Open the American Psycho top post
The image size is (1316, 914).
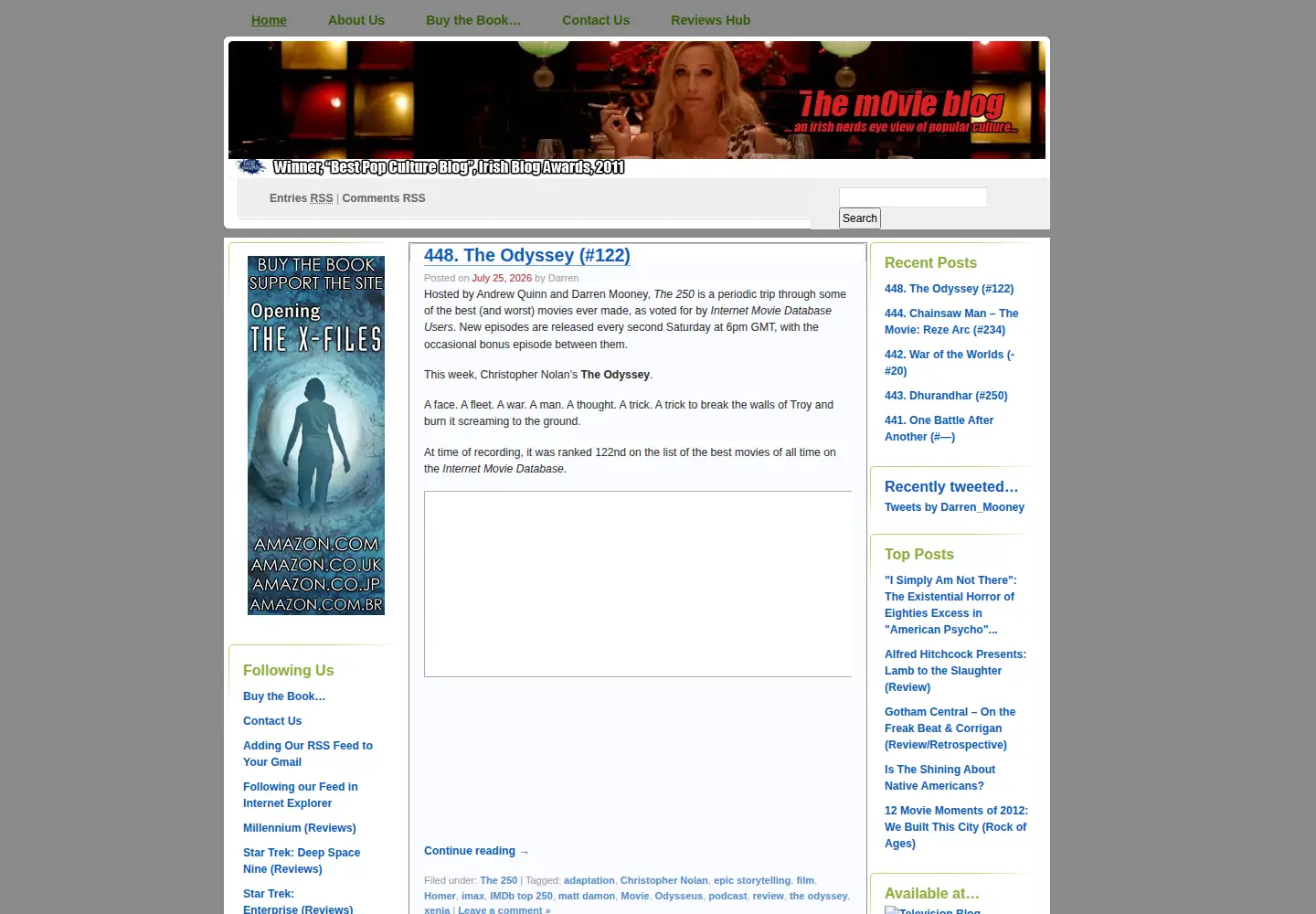point(950,605)
